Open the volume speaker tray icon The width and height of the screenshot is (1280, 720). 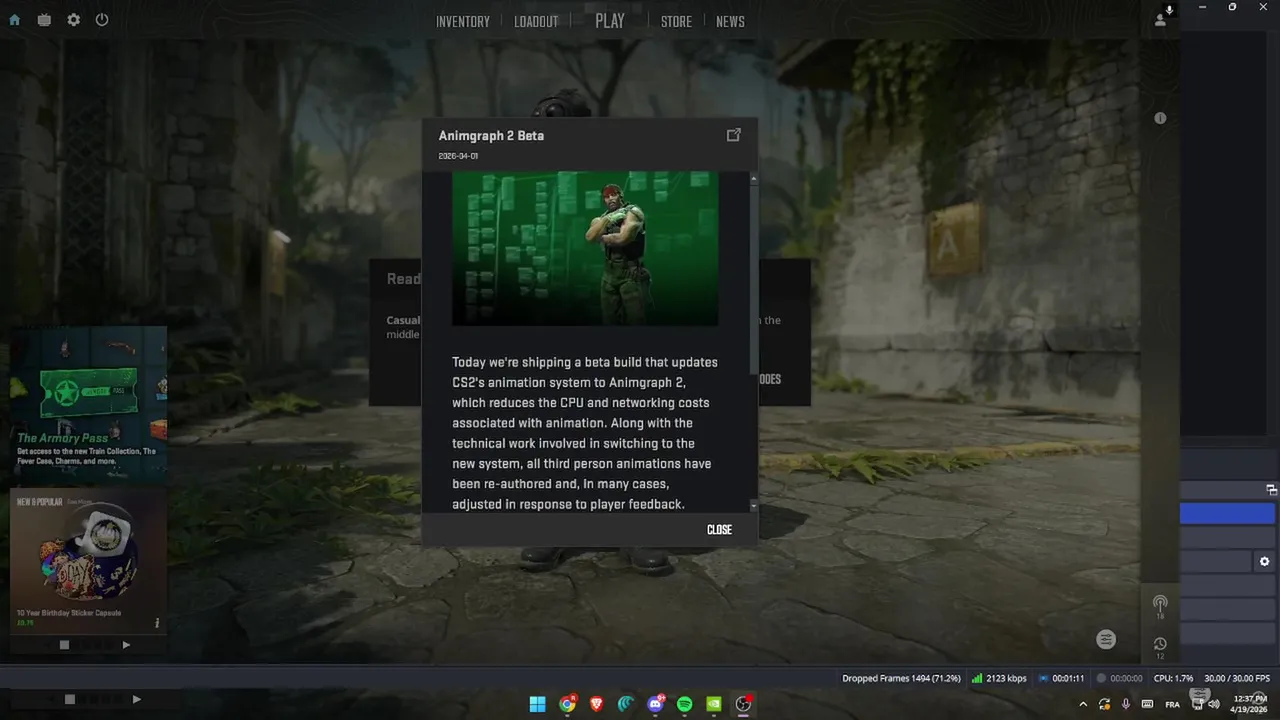(1214, 704)
